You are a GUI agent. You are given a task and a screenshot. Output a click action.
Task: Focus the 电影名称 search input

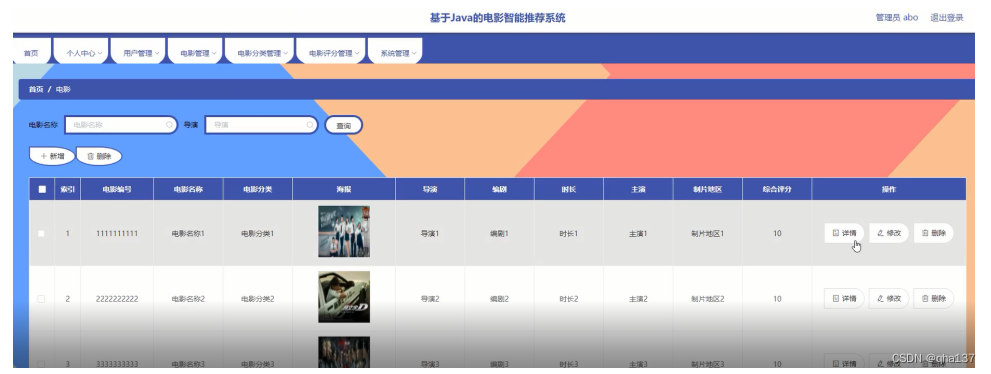tap(120, 125)
